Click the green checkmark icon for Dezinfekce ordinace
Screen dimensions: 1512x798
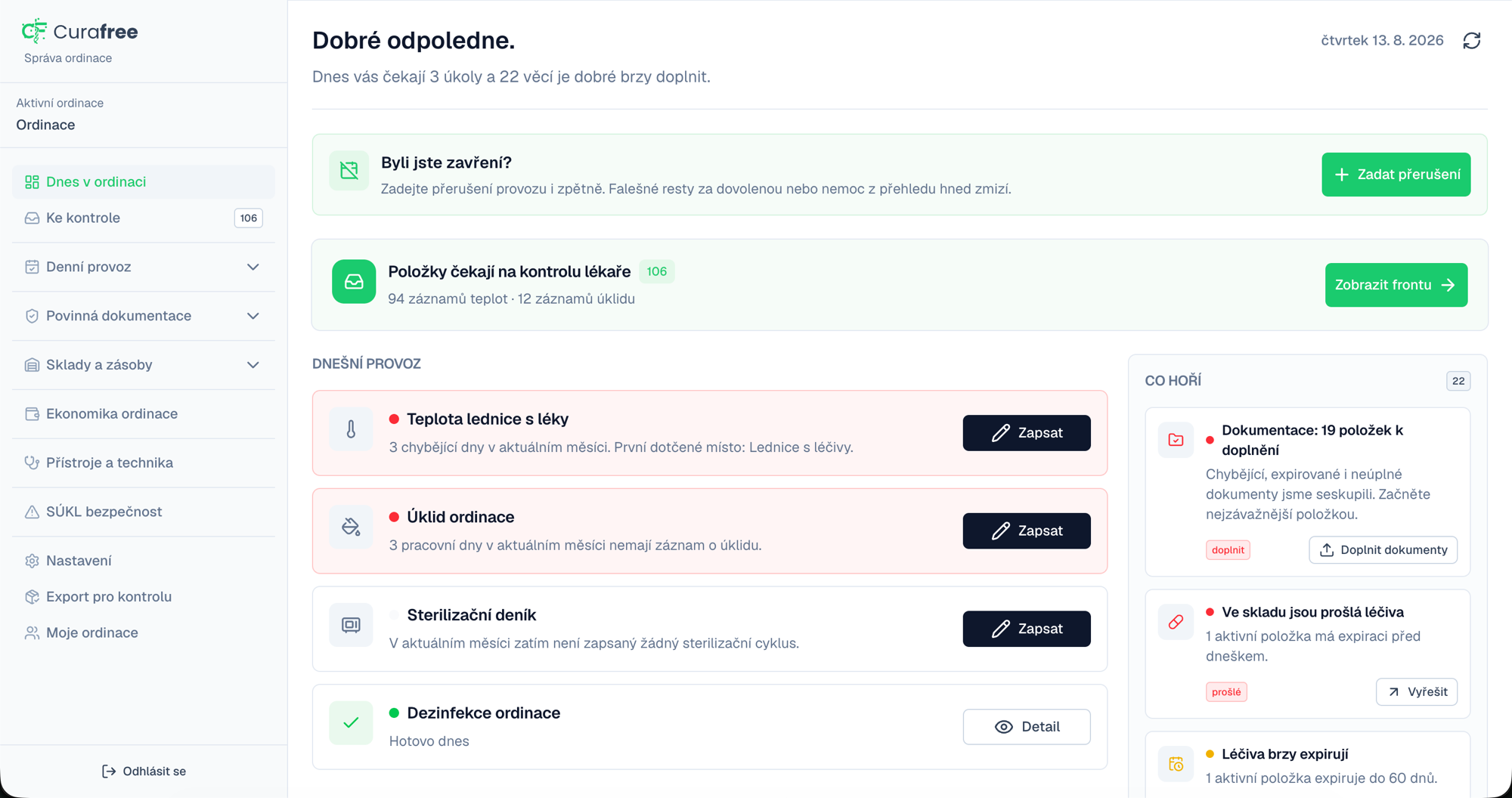(351, 723)
